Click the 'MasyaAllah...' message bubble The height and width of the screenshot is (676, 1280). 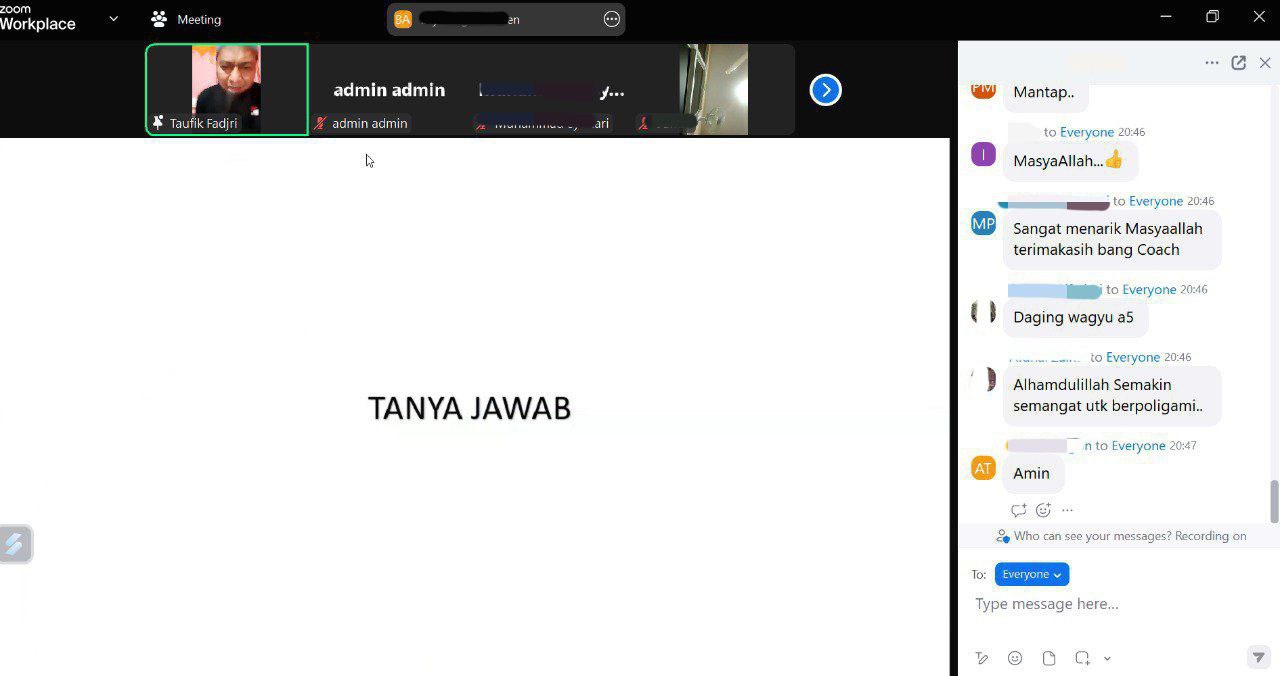point(1069,160)
